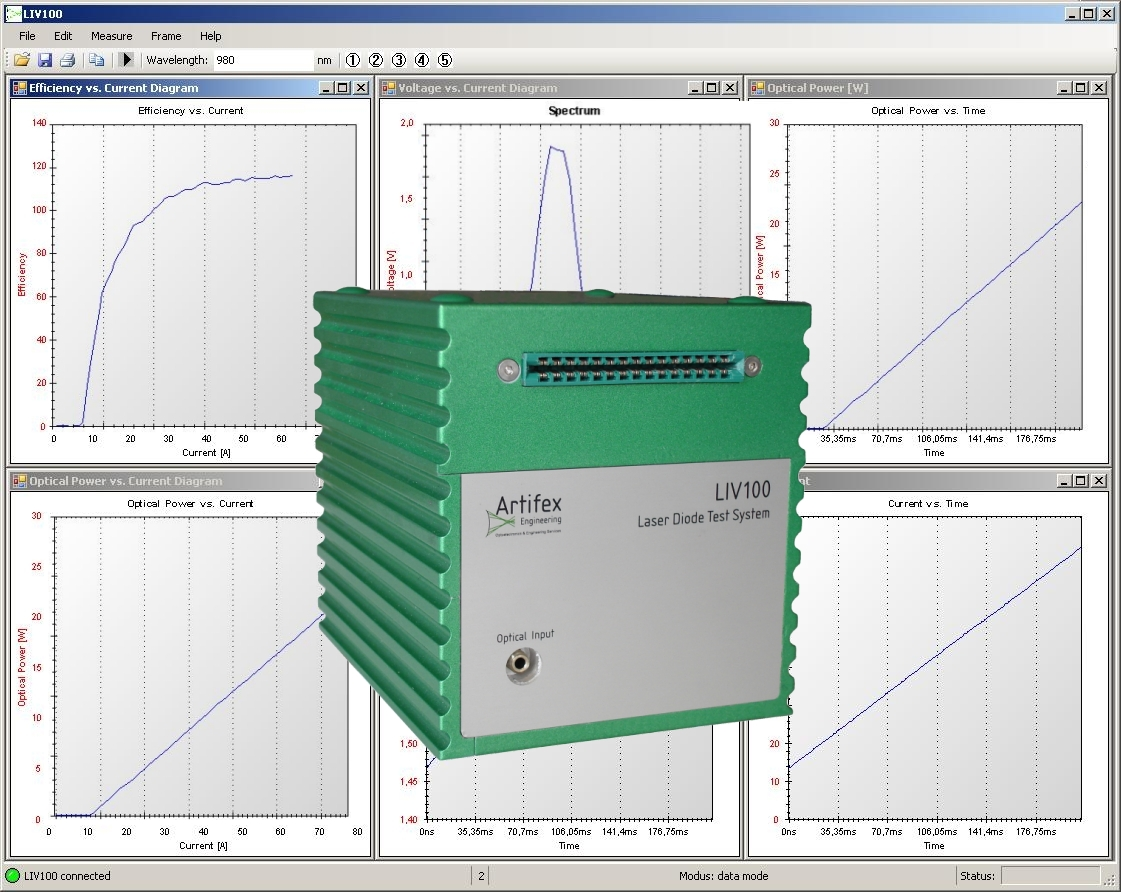Click the Copy icon in toolbar
This screenshot has height=892, width=1121.
click(96, 60)
